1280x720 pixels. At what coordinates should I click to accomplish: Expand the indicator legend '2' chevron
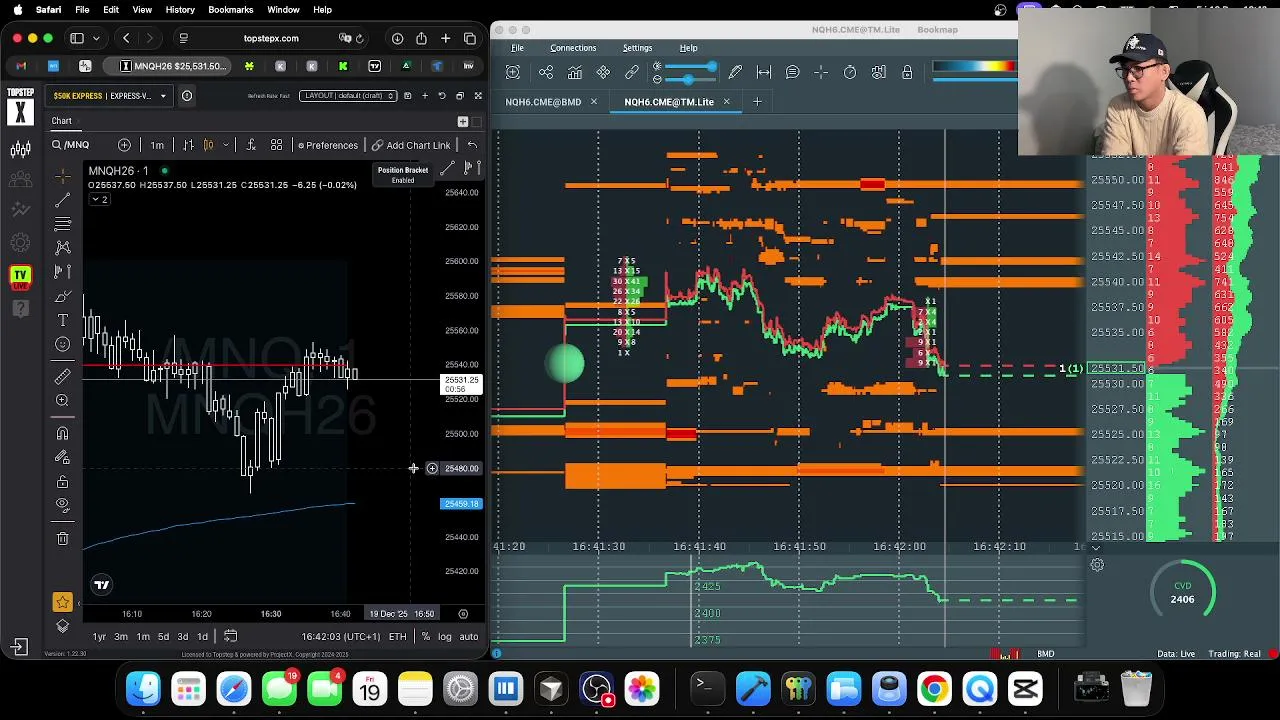(x=99, y=199)
